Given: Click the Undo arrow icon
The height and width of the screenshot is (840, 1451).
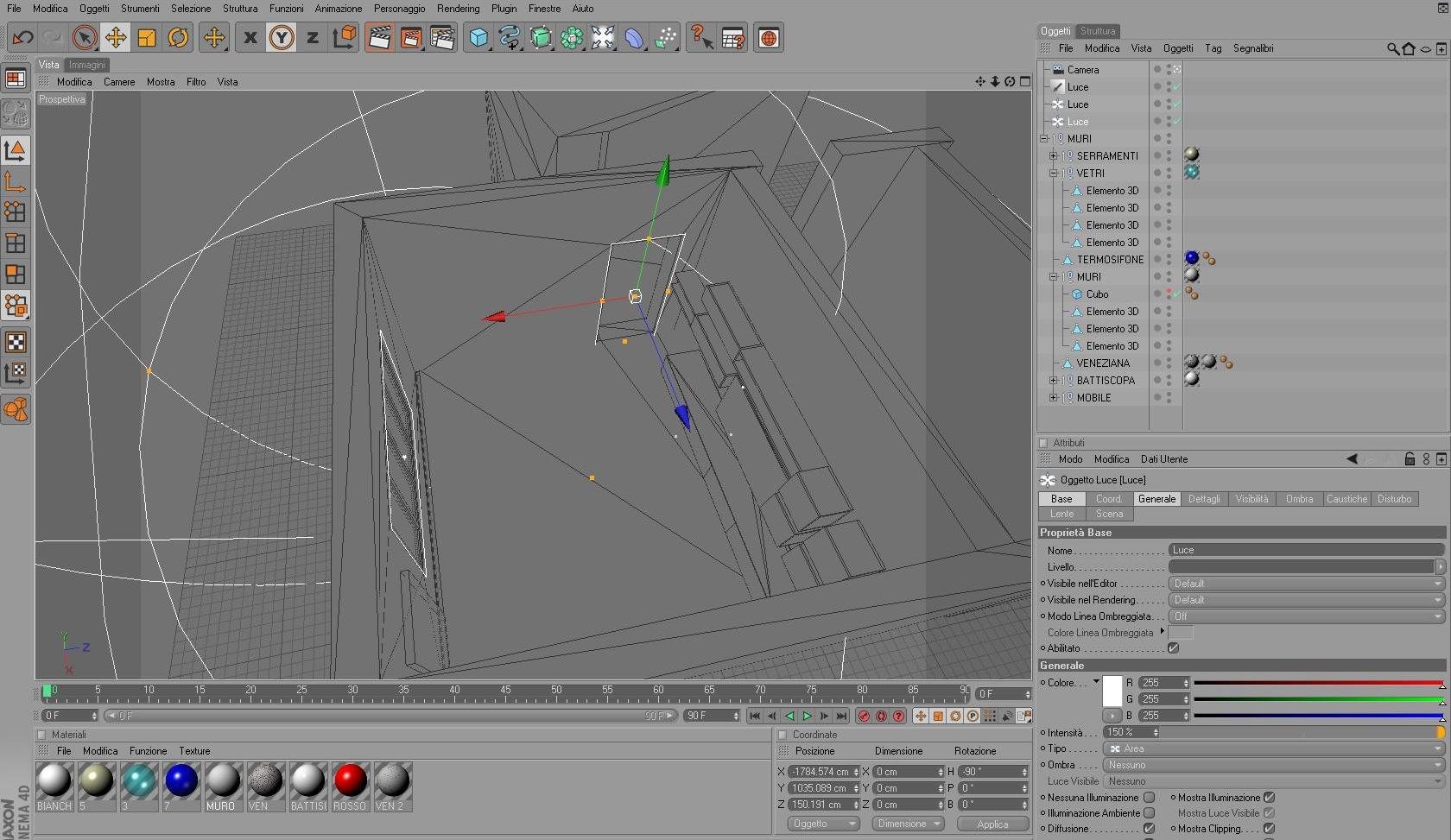Looking at the screenshot, I should tap(23, 37).
